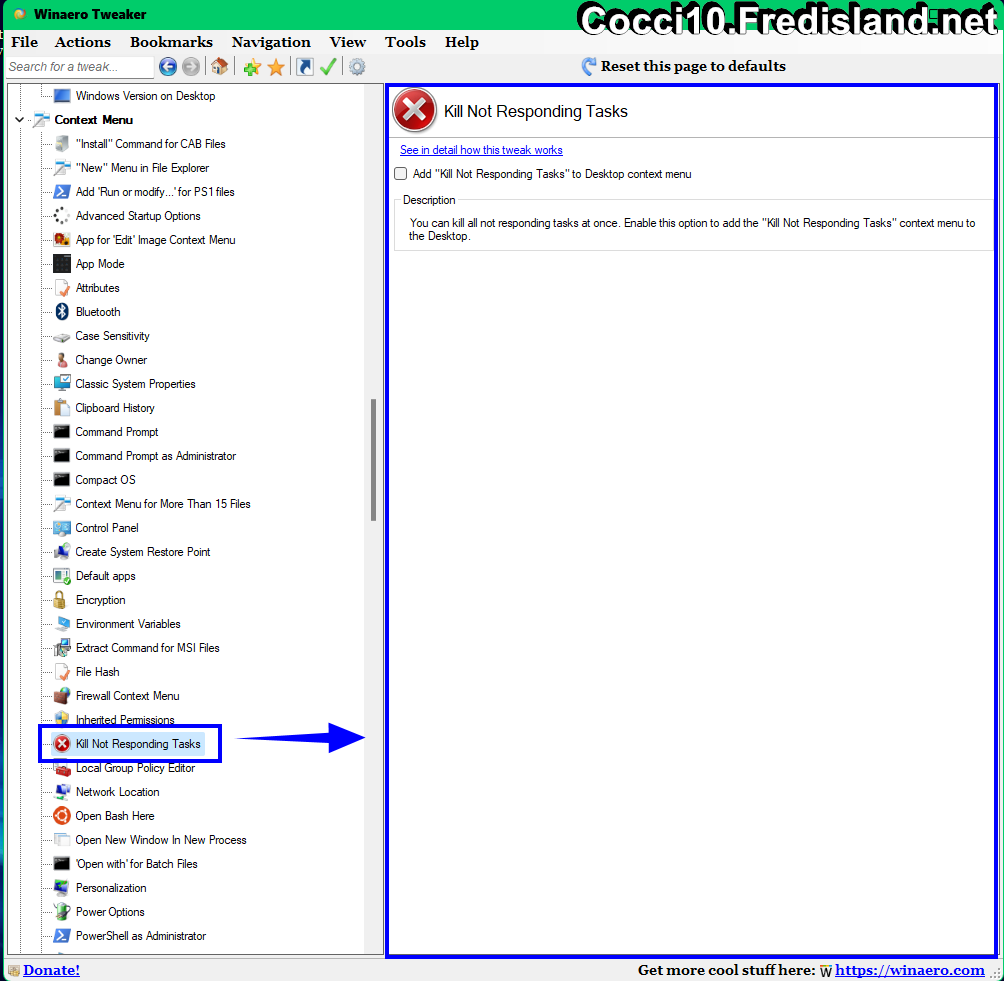Select App for 'Edit' Image Context Menu
The image size is (1004, 981).
click(156, 240)
